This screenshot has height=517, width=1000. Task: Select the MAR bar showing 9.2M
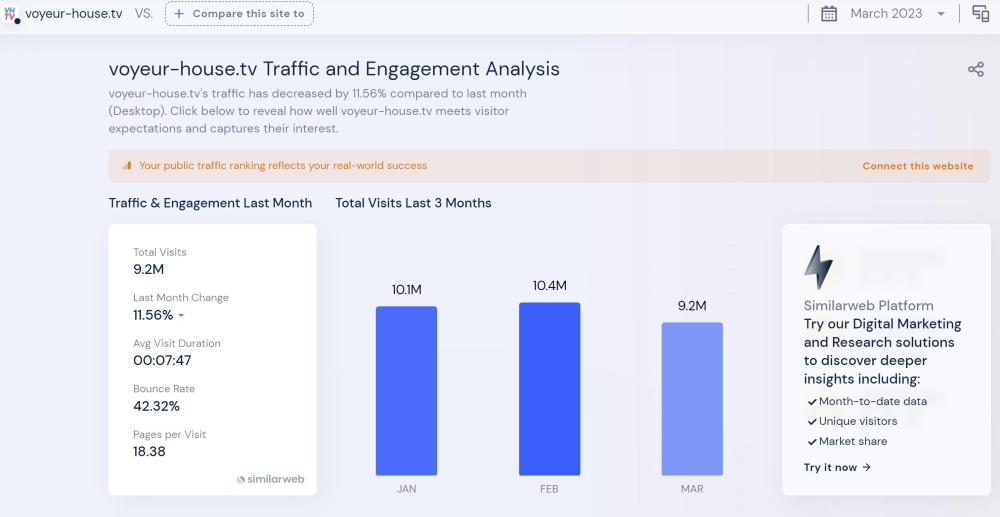[692, 398]
